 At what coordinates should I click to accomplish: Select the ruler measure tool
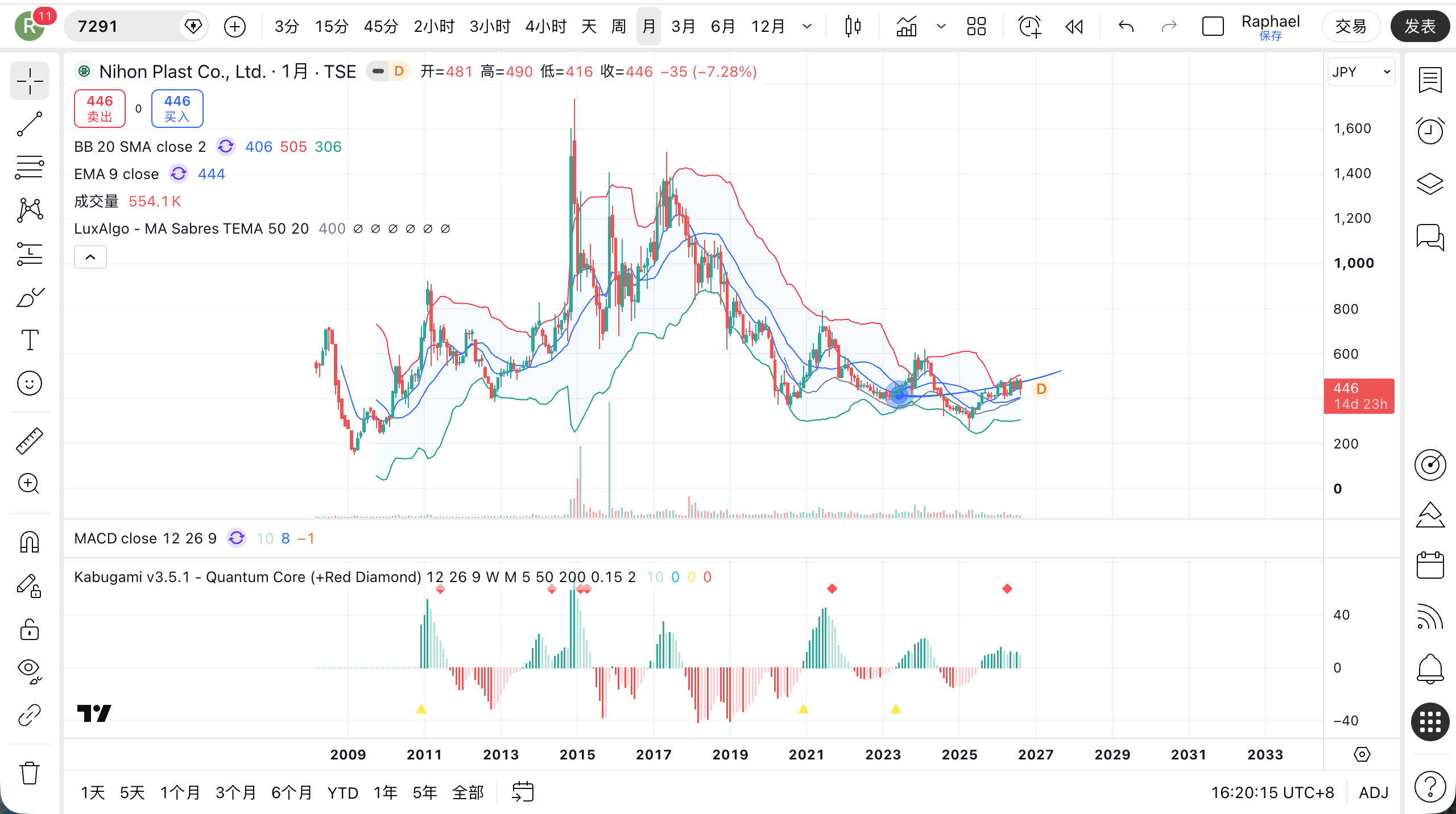coord(30,441)
